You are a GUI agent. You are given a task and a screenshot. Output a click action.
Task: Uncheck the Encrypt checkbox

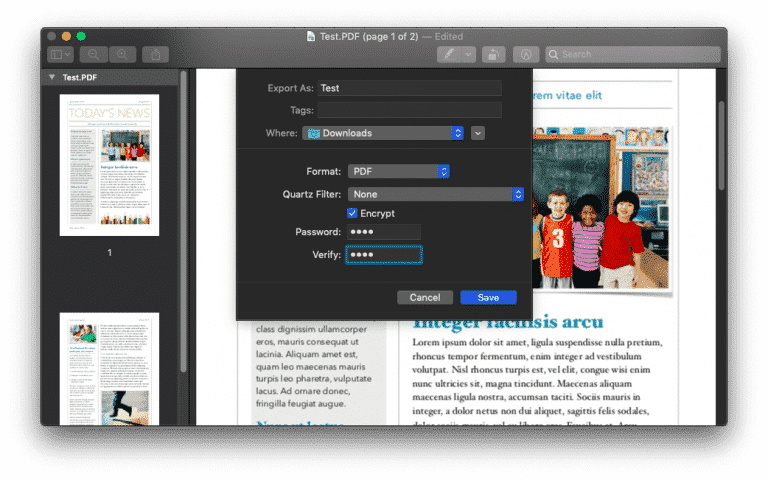[x=352, y=213]
